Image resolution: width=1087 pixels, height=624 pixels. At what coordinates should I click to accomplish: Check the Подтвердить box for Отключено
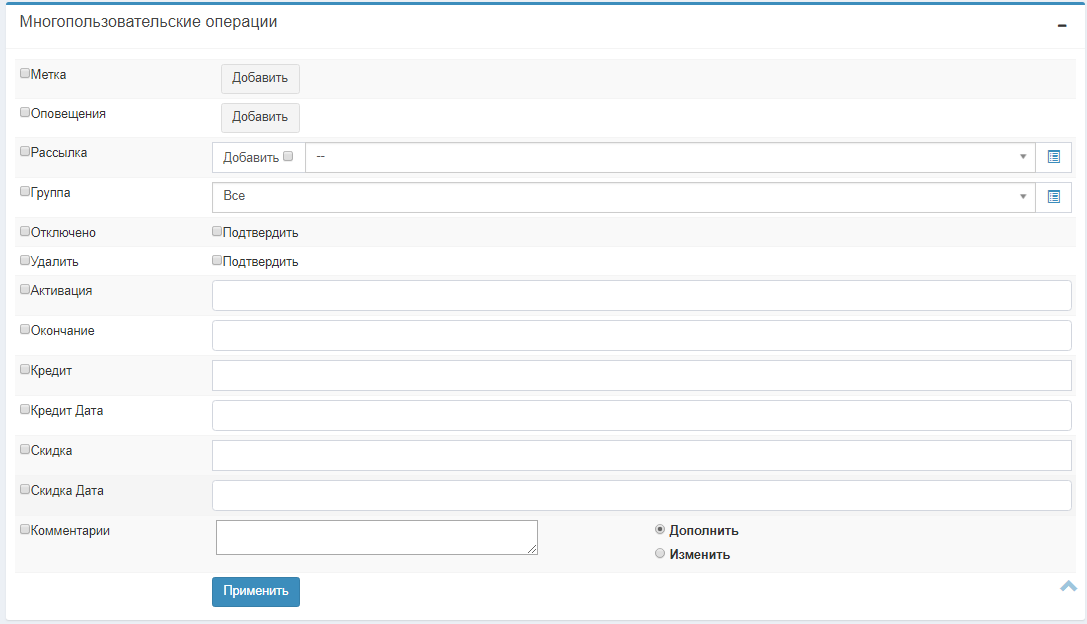(x=217, y=231)
